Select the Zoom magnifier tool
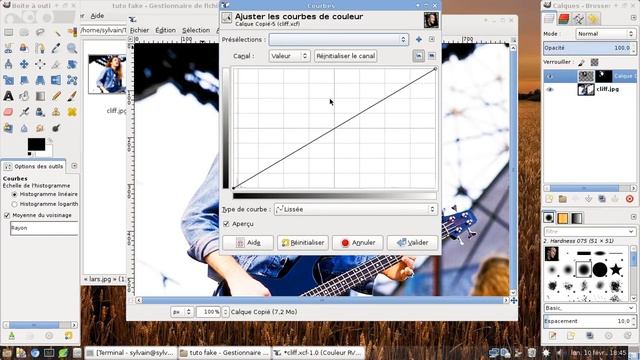Viewport: 640px width, 360px height. tap(72, 48)
